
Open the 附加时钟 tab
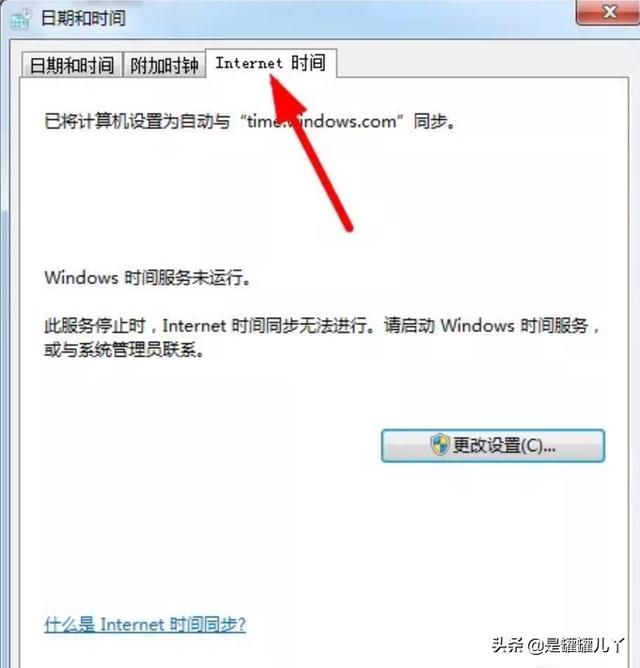164,66
